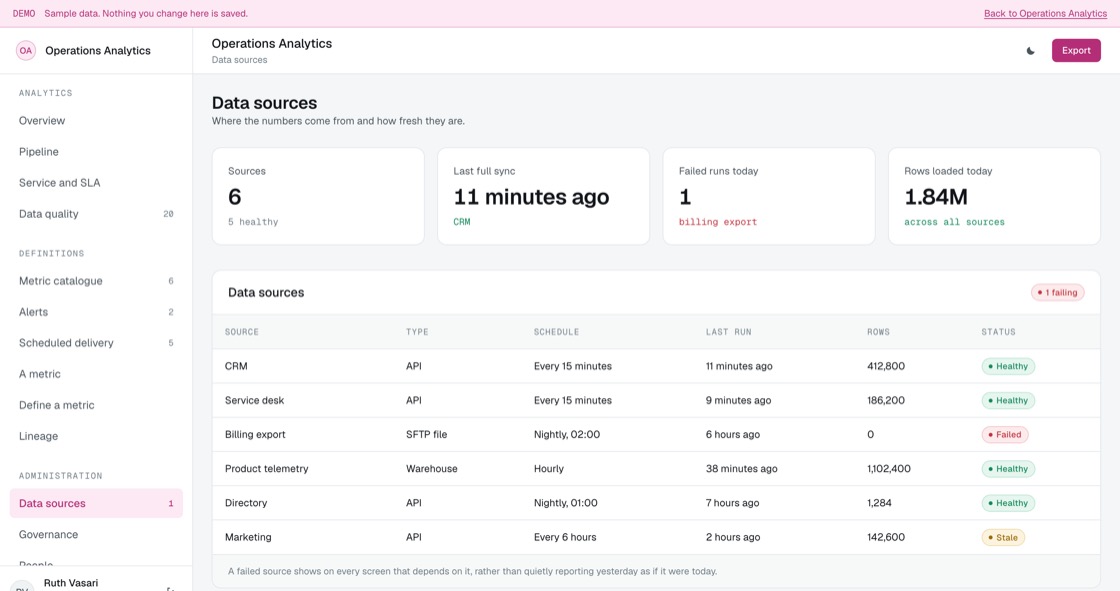This screenshot has width=1120, height=591.
Task: Open the Metric catalogue
Action: click(x=96, y=281)
